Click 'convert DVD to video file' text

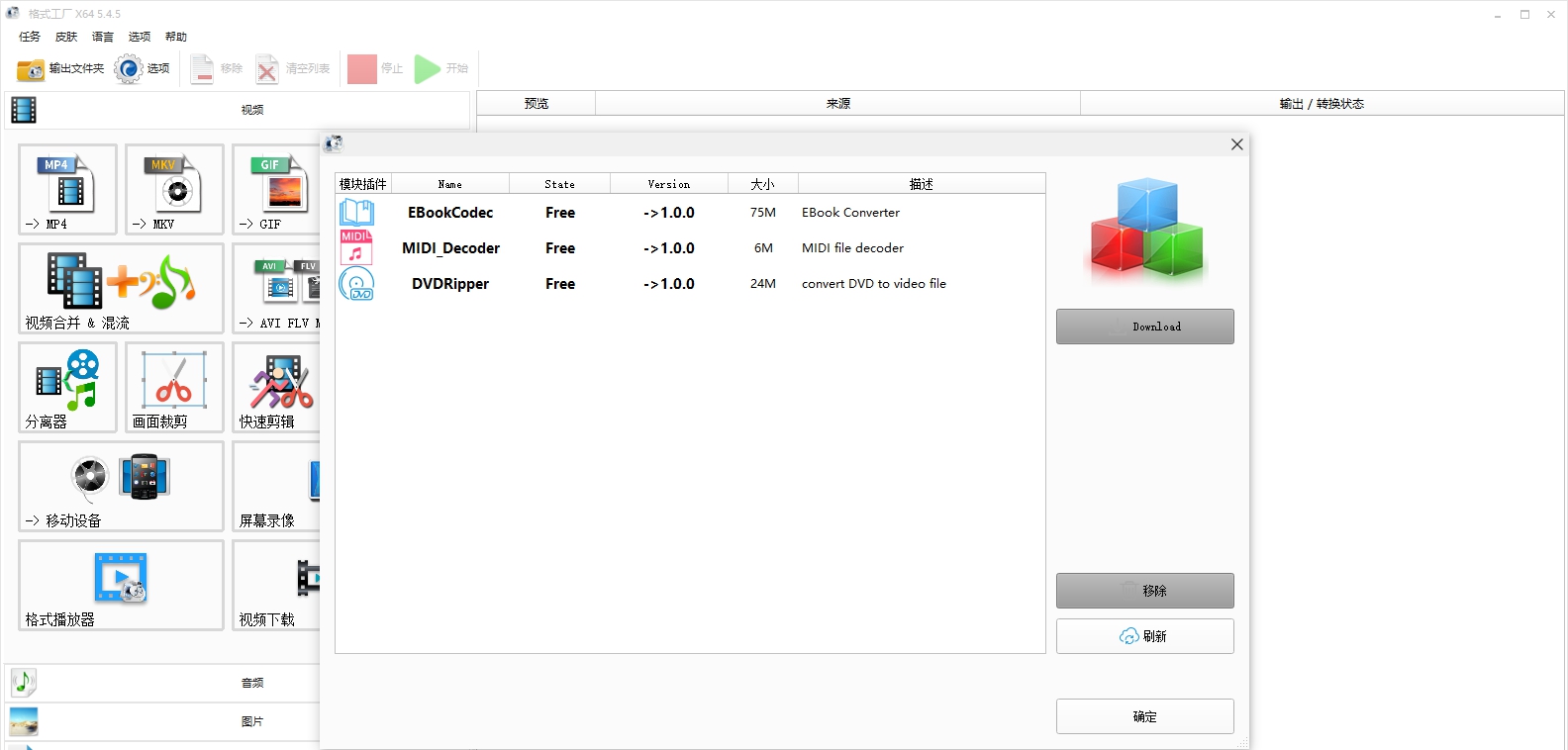tap(874, 284)
